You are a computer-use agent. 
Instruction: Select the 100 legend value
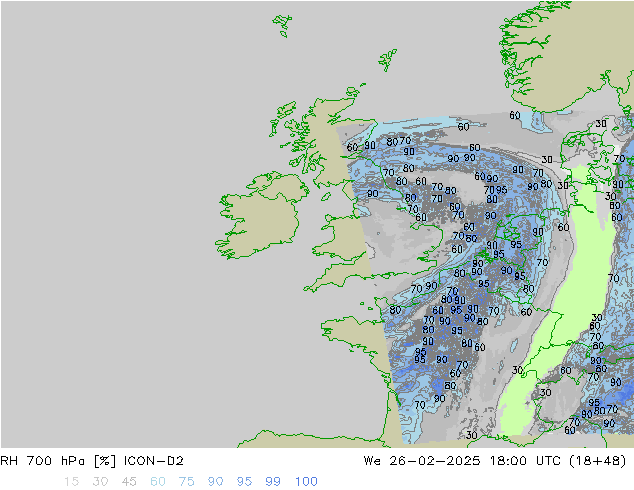click(306, 481)
